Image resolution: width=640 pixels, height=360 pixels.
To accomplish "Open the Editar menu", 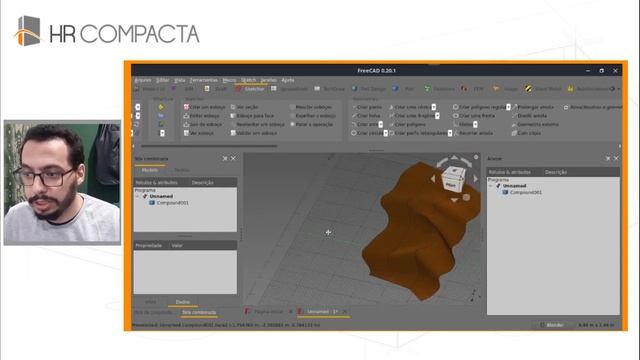I will pos(162,80).
